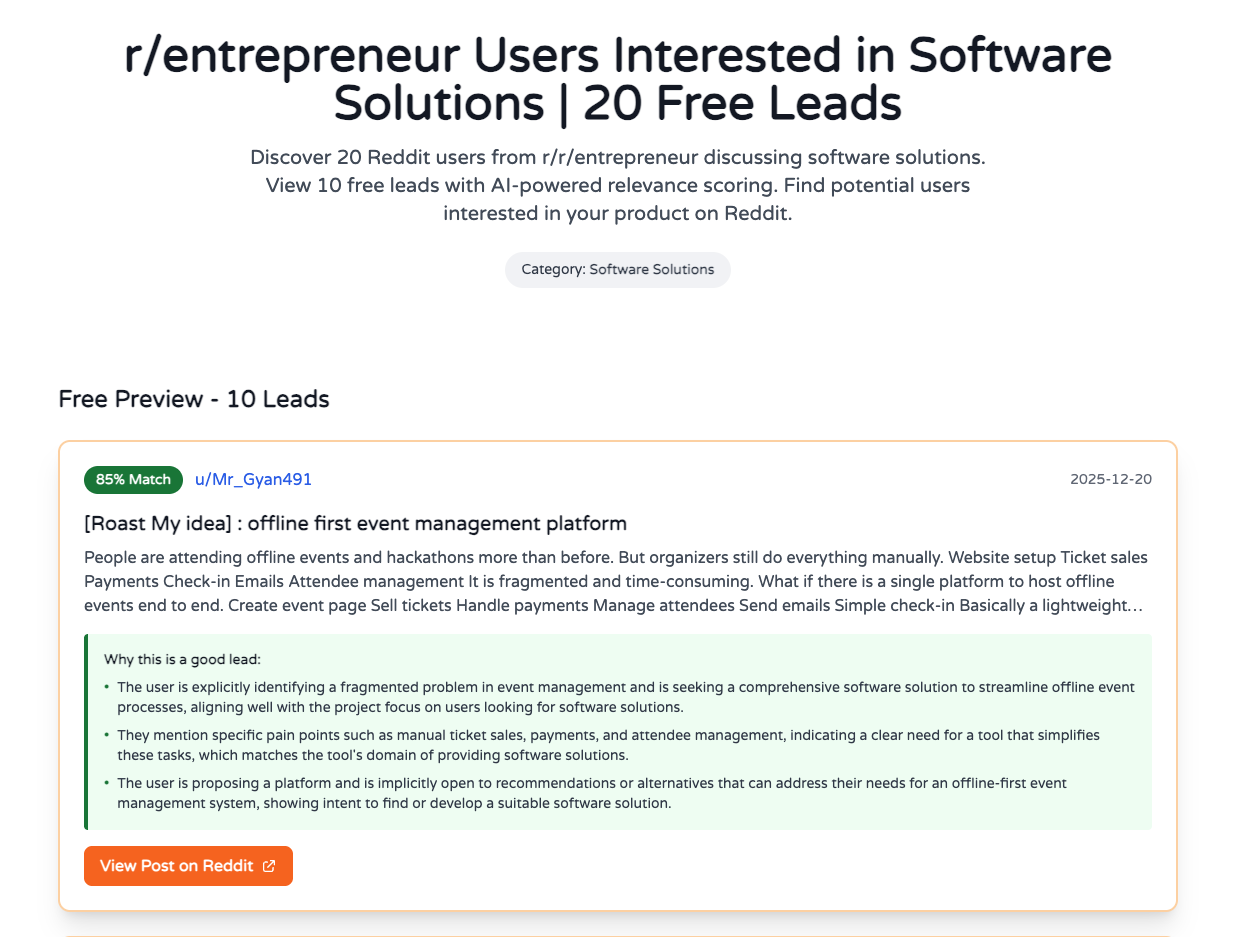Click the 2025-12-20 post date

[1110, 479]
